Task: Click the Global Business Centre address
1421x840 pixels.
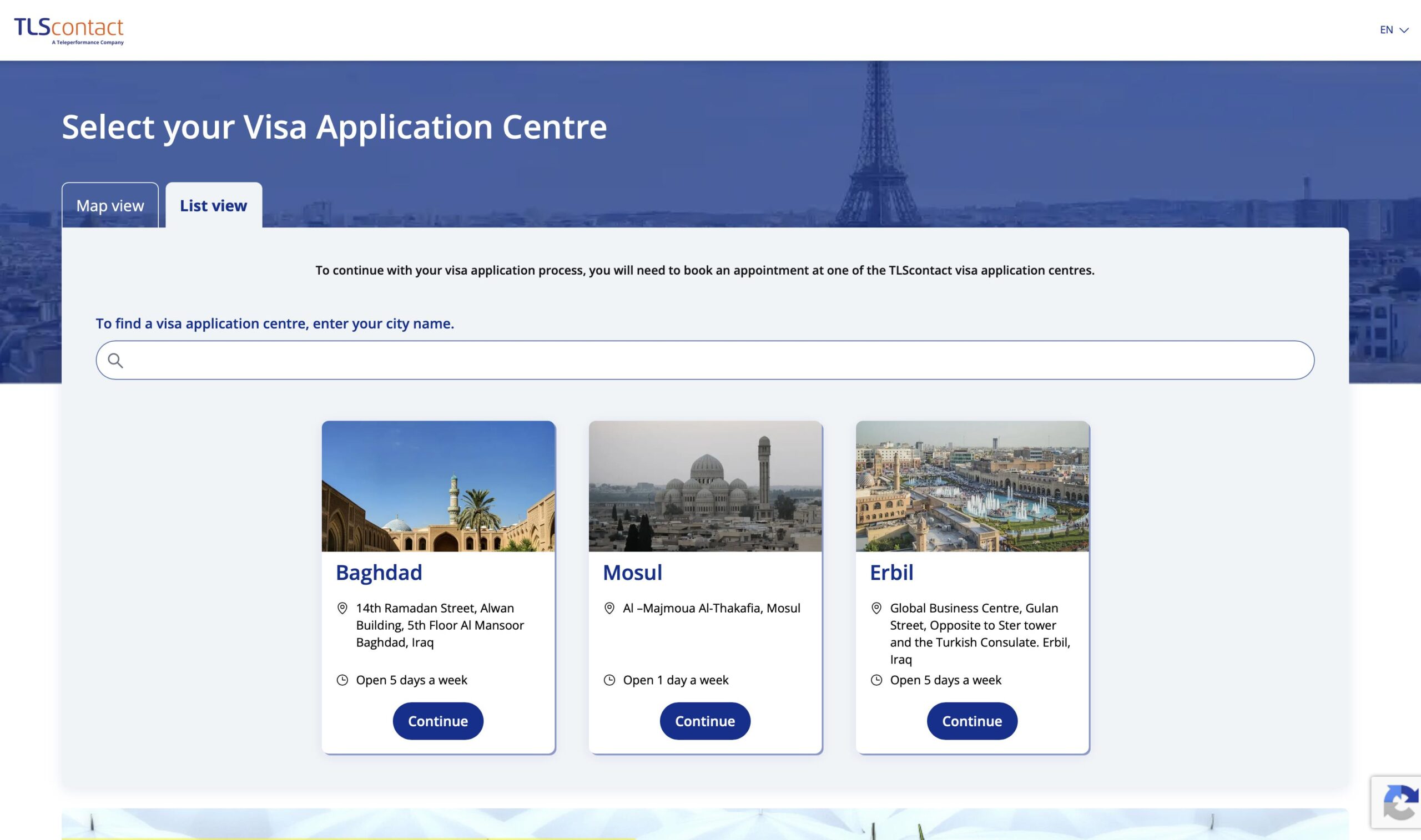Action: coord(980,634)
